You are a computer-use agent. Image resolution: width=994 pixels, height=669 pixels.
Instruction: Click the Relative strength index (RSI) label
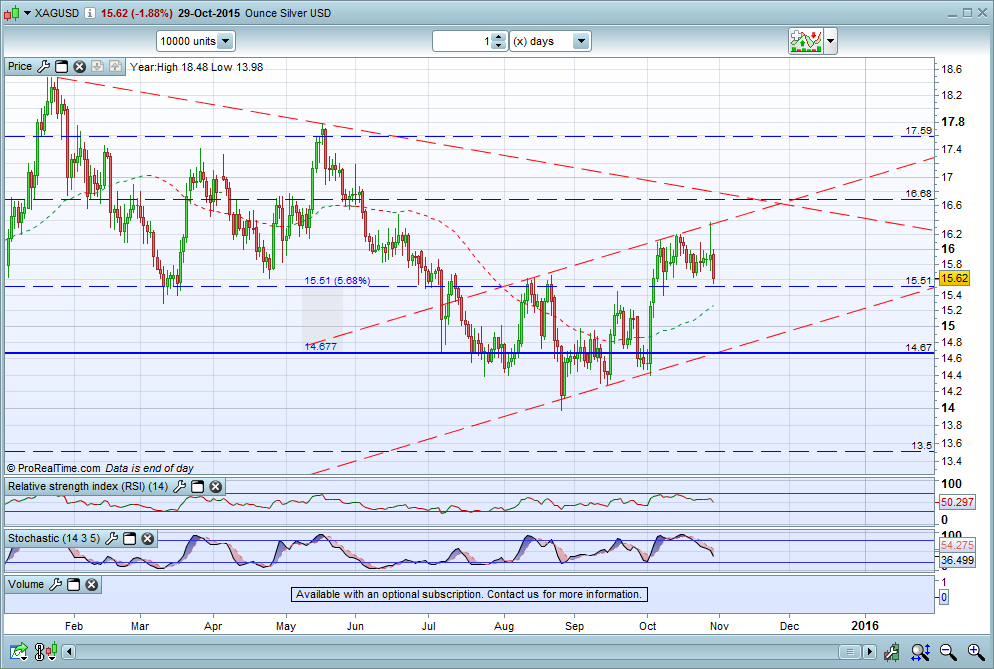[x=87, y=486]
